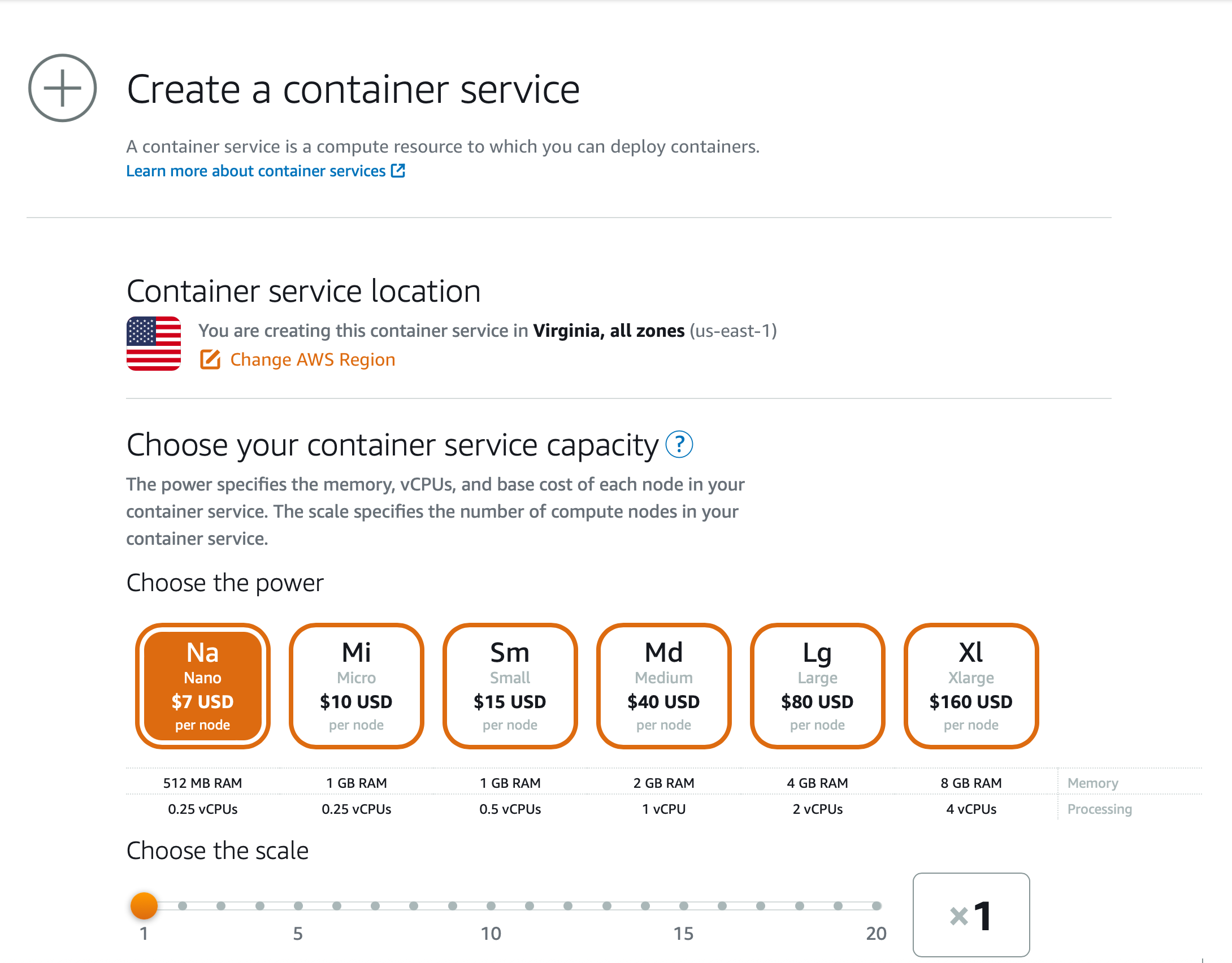This screenshot has height=963, width=1232.
Task: Set scale to 20 on slider end
Action: [877, 906]
